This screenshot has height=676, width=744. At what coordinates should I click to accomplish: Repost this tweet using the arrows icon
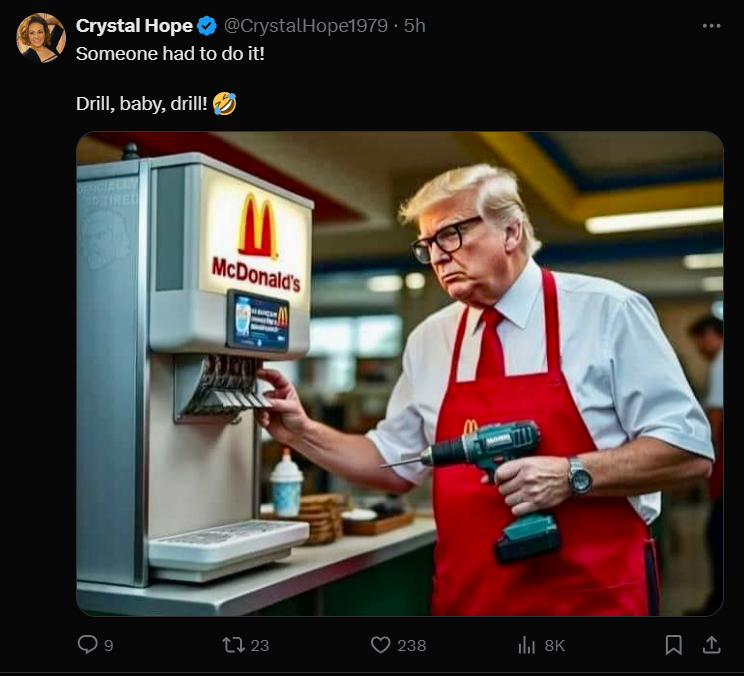(x=232, y=645)
